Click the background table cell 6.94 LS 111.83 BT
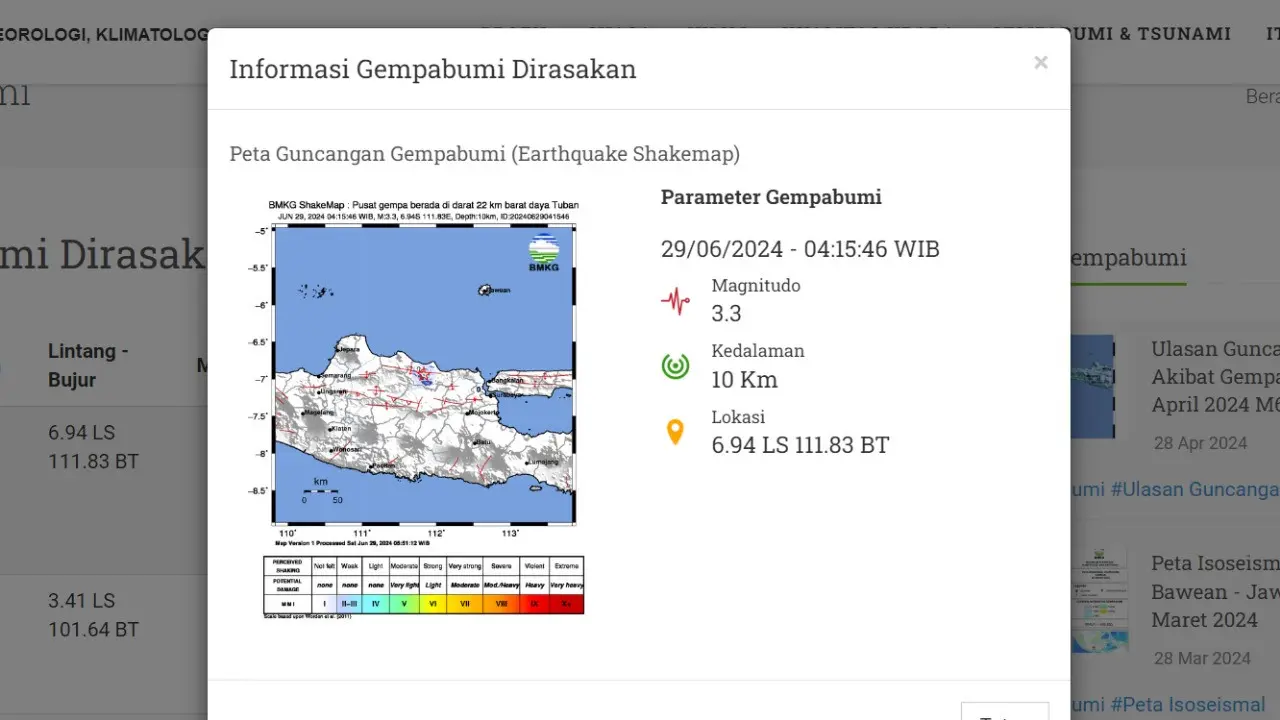 [x=93, y=447]
